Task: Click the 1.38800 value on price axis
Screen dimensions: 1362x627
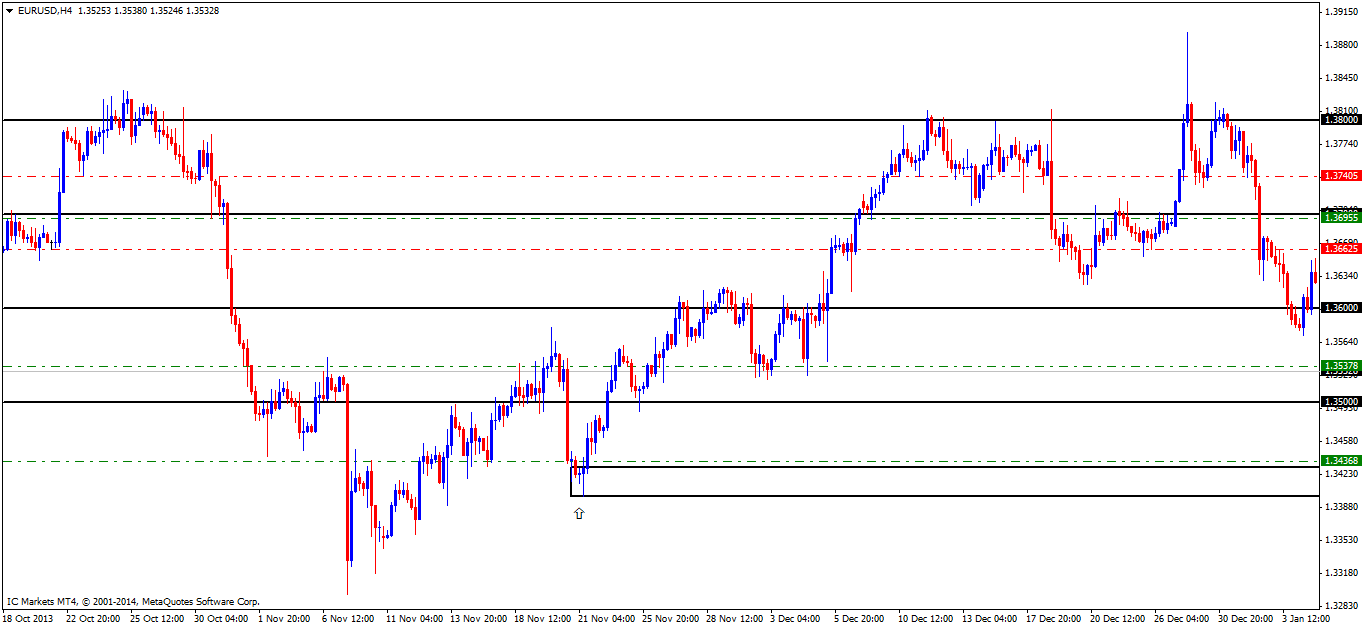Action: [1341, 45]
